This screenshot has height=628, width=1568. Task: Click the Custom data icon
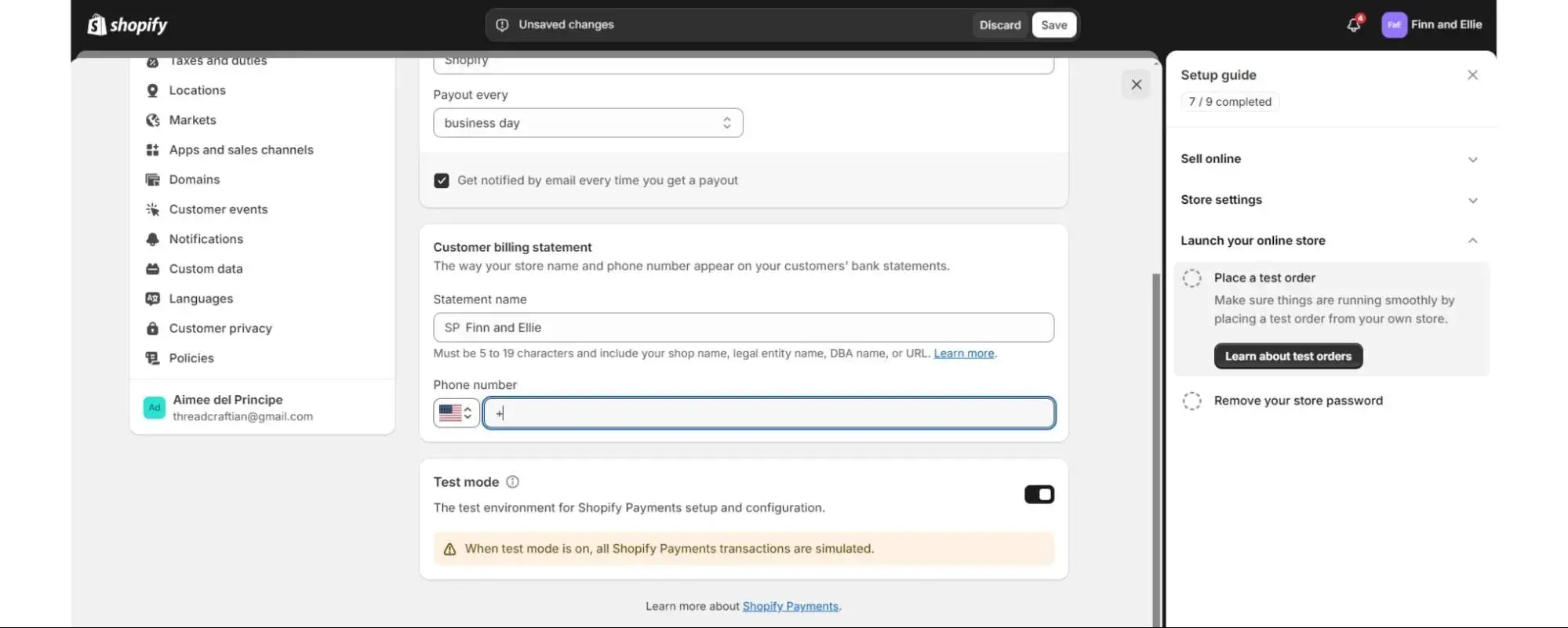(152, 269)
